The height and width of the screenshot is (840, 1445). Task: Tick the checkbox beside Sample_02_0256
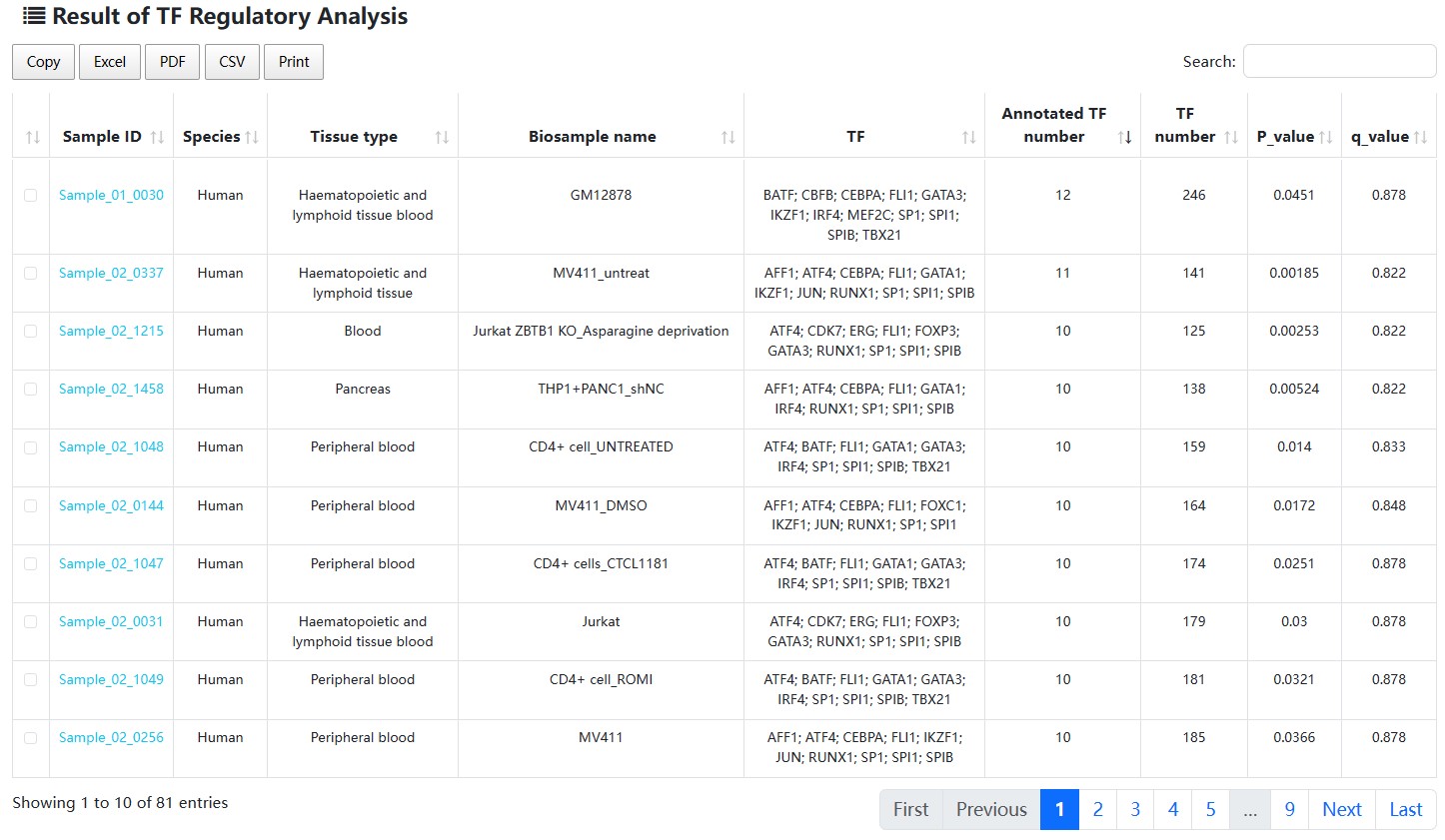point(31,738)
